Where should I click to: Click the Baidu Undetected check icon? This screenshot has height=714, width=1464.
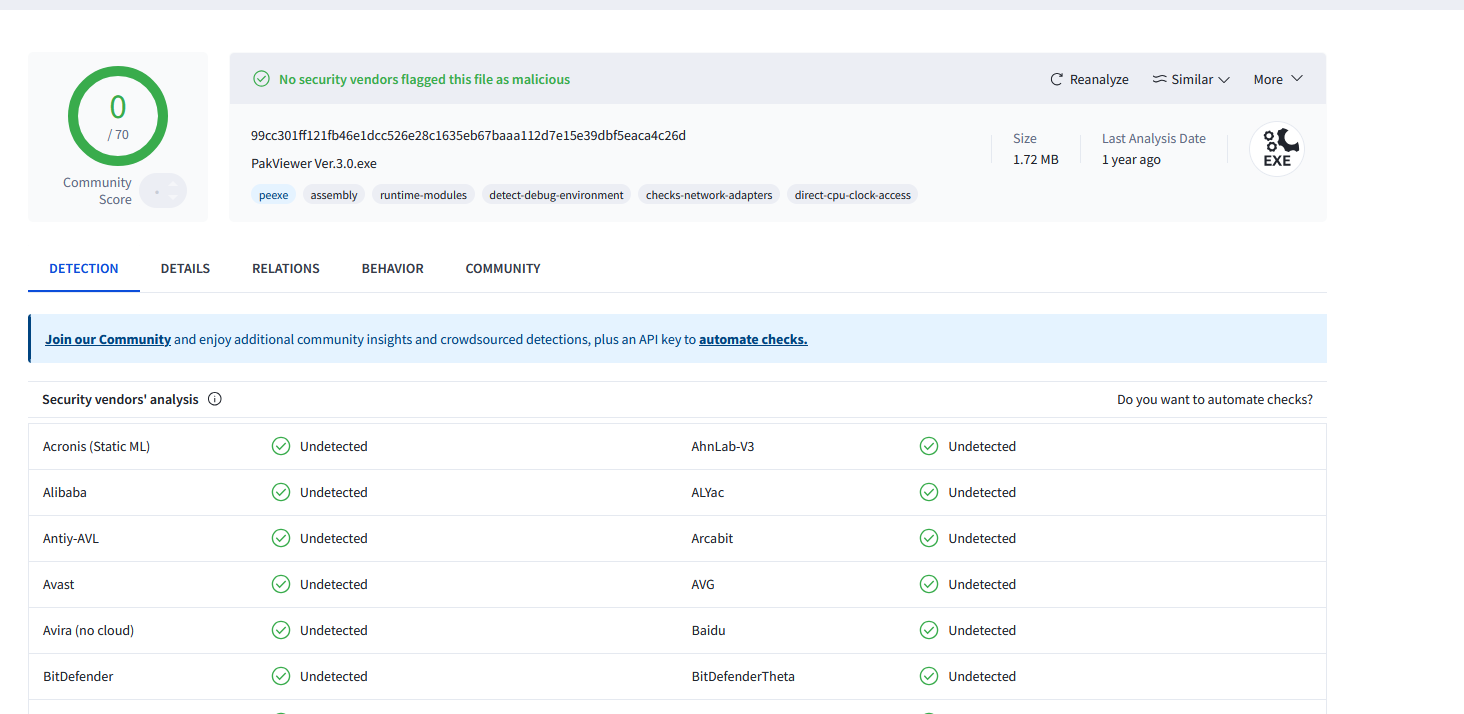click(x=929, y=630)
